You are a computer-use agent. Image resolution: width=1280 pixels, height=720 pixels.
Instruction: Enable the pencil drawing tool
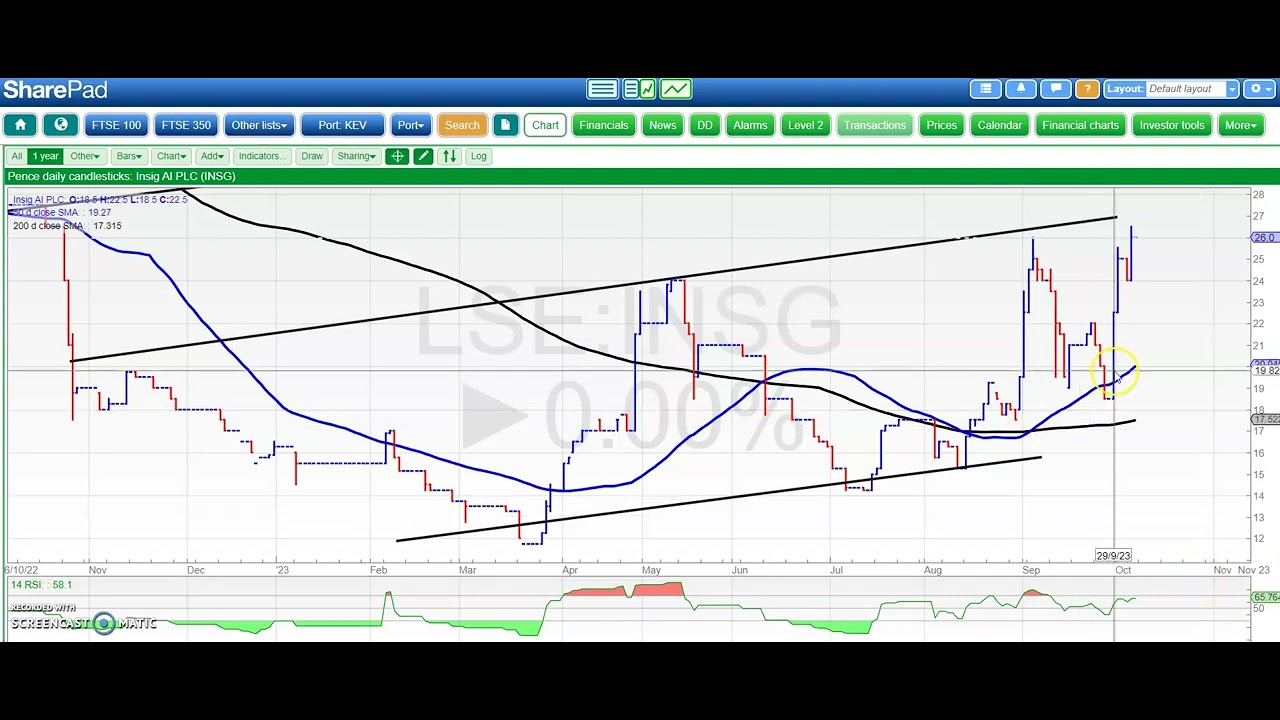[x=423, y=156]
